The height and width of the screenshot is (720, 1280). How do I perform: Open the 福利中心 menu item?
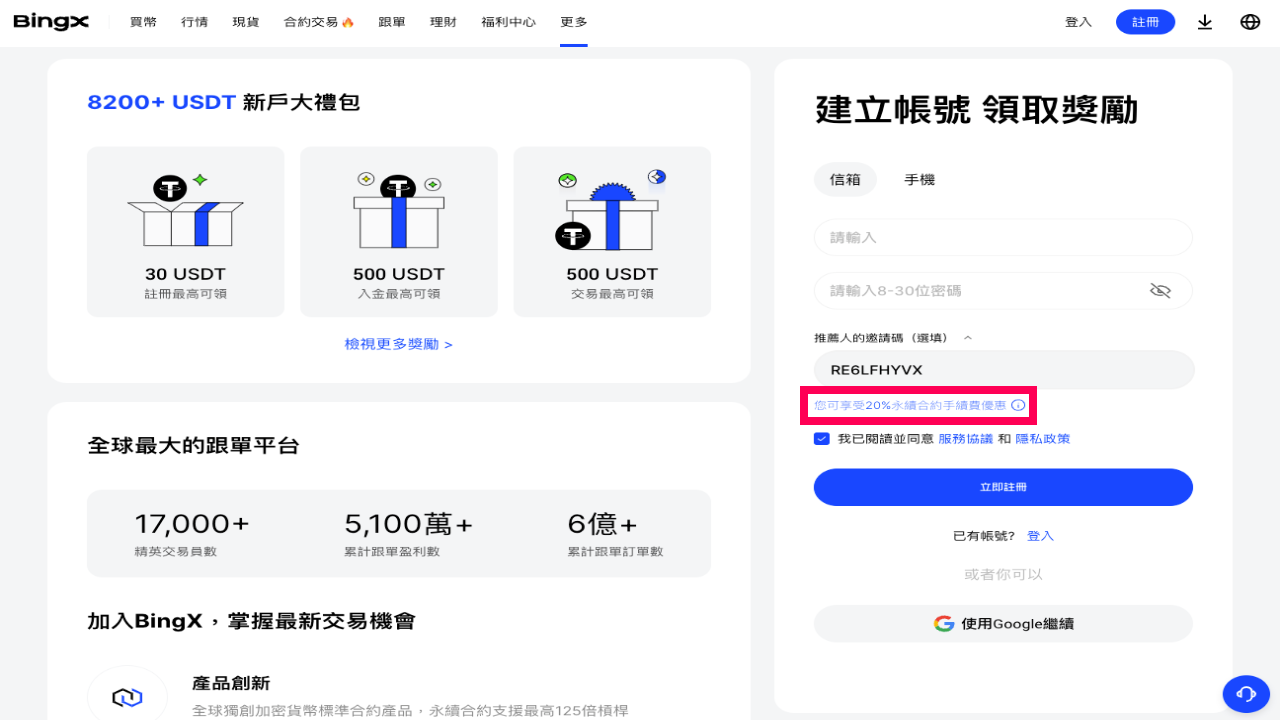508,21
